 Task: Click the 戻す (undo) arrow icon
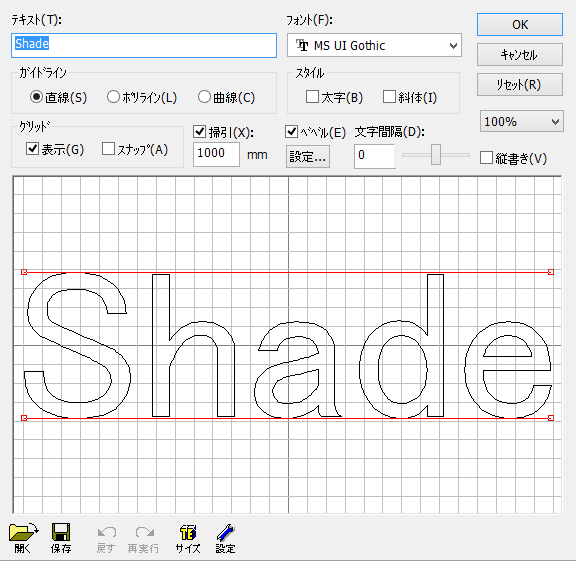107,533
